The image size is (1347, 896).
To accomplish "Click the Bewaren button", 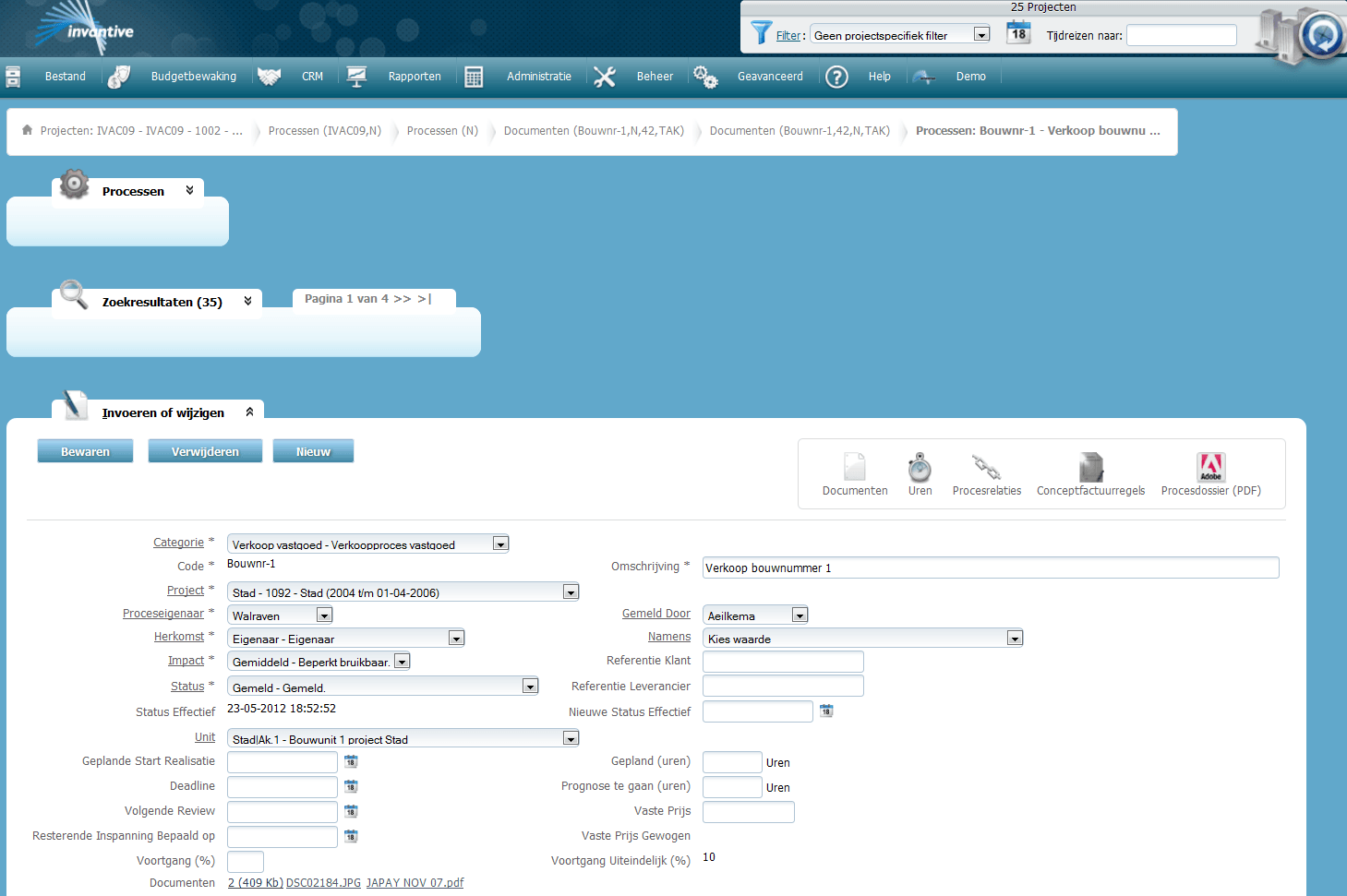I will (x=85, y=451).
